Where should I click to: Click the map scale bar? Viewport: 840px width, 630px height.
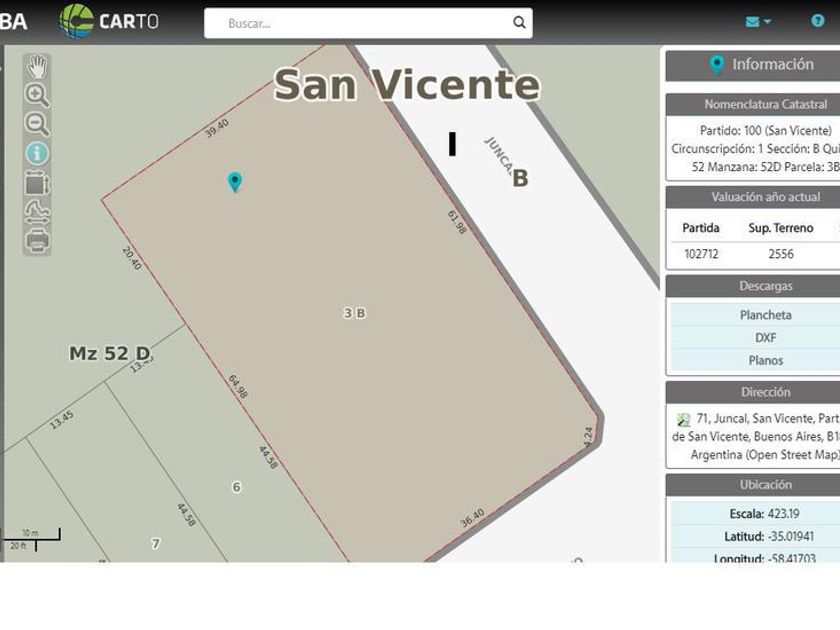32,539
